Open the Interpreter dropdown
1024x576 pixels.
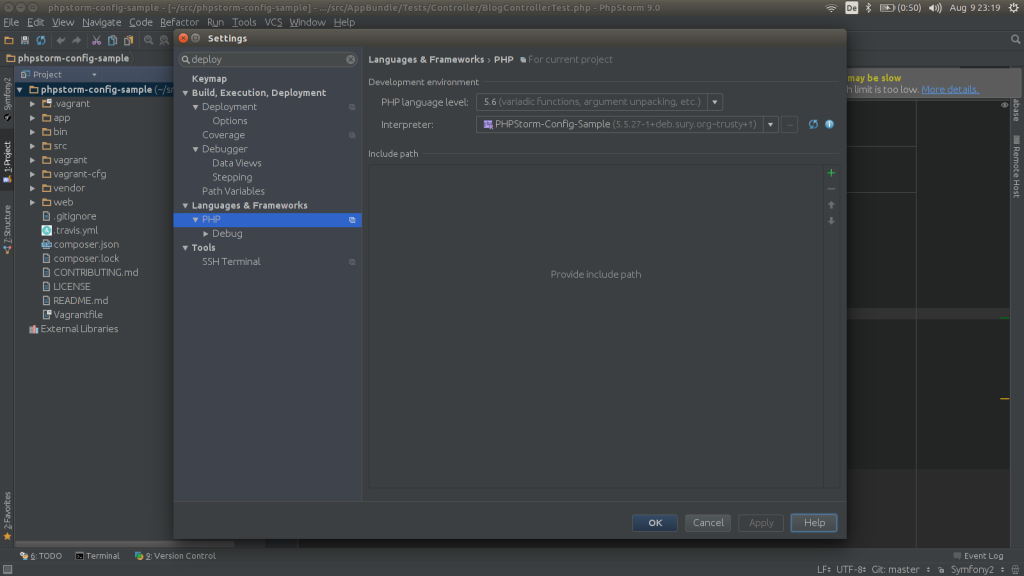click(x=771, y=124)
